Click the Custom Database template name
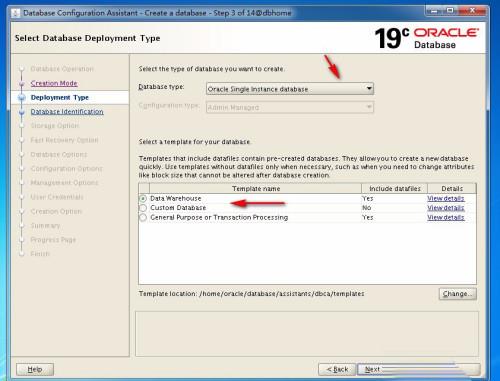This screenshot has height=381, width=500. [x=178, y=208]
